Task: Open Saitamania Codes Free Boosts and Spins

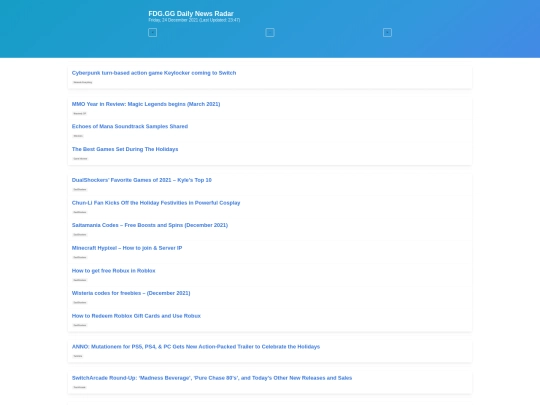Action: click(150, 225)
